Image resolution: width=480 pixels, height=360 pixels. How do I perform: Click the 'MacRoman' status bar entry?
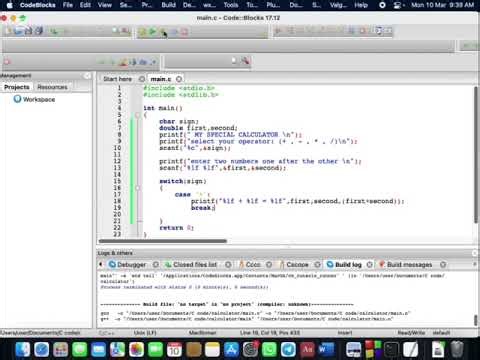point(202,333)
